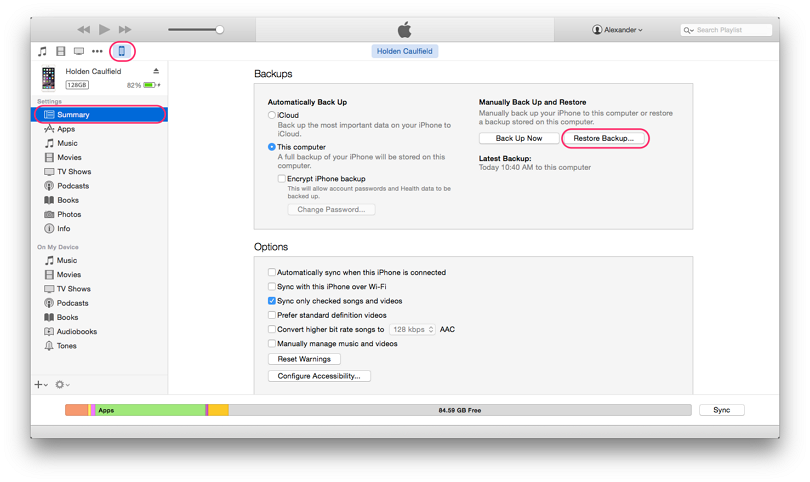Click the 128GB capacity label

[x=77, y=85]
